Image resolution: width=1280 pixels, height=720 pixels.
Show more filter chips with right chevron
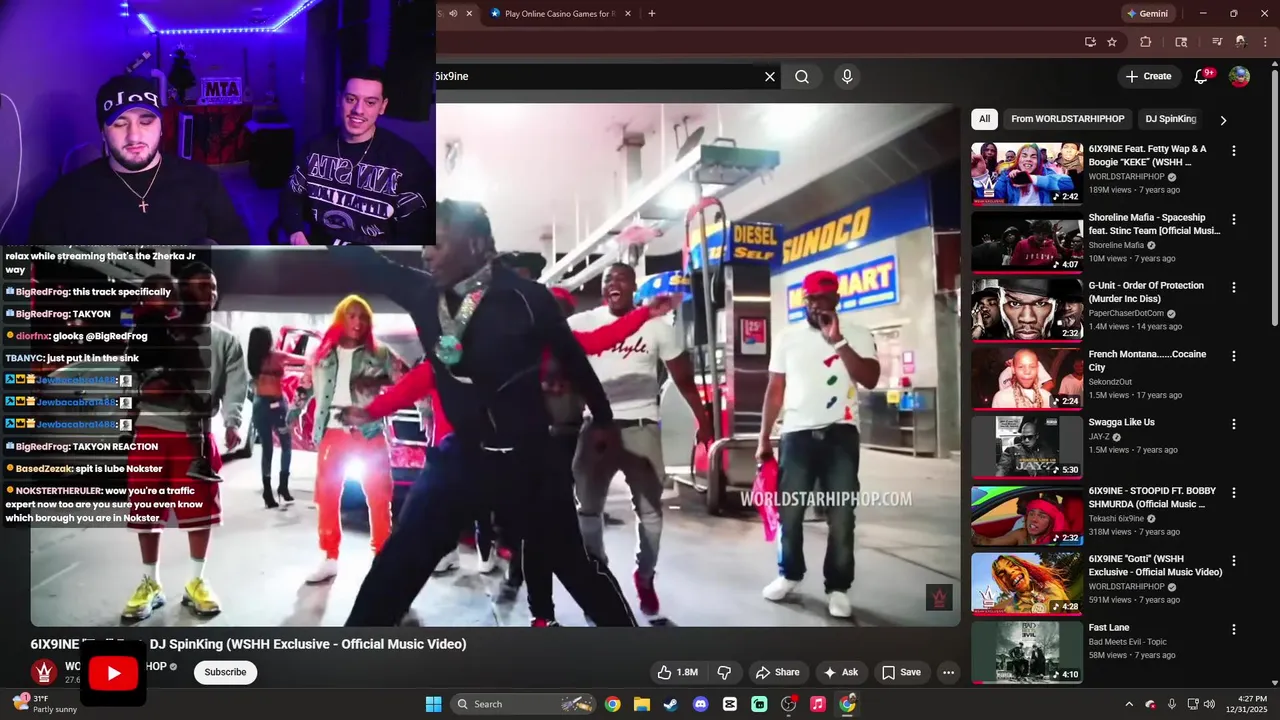pos(1222,120)
